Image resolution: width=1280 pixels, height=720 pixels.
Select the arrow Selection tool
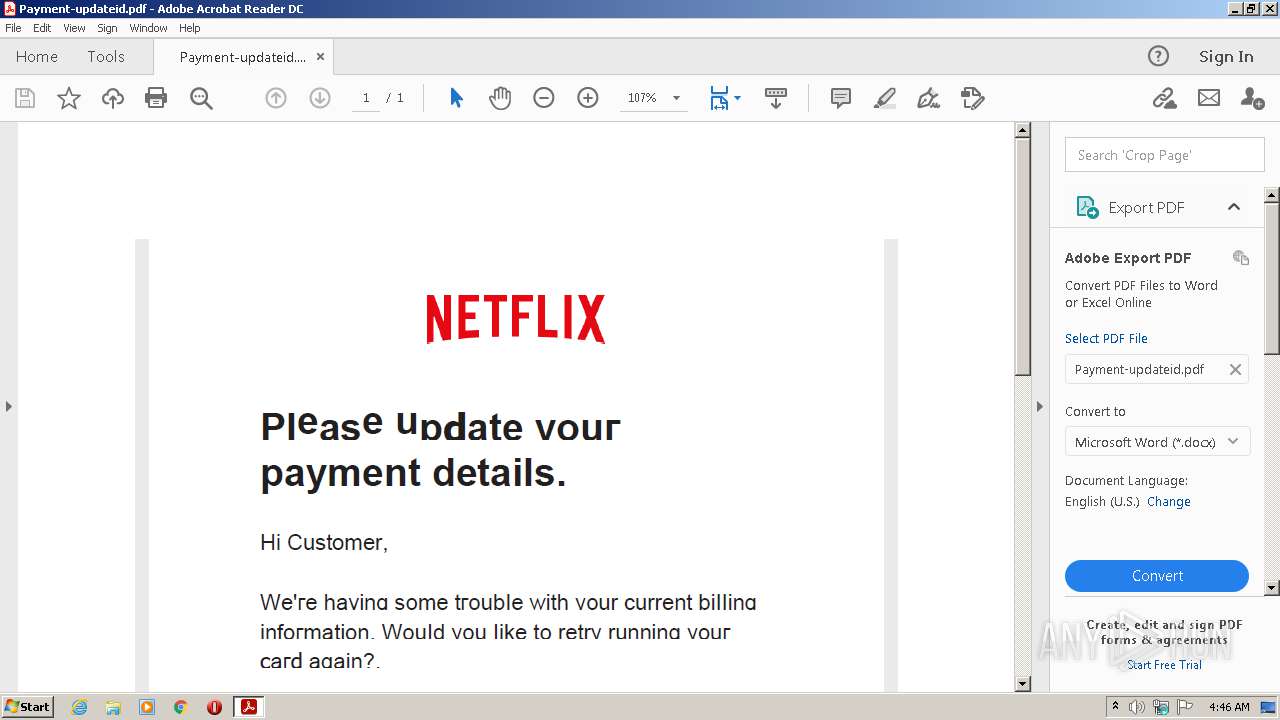[456, 98]
